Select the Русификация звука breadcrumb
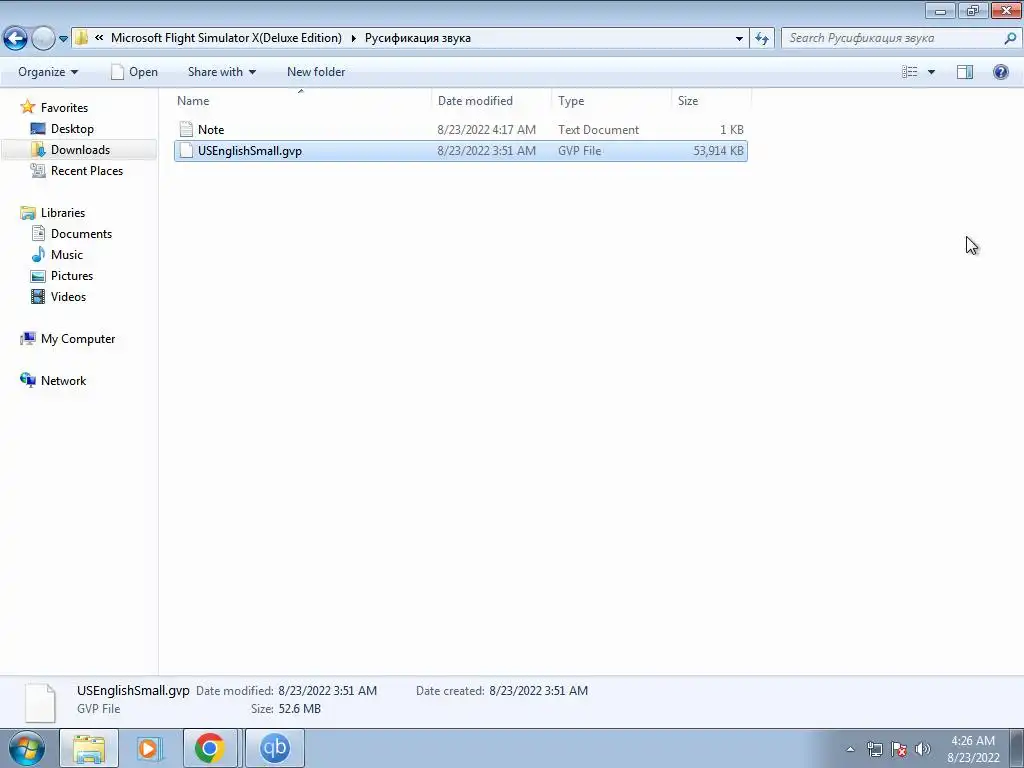This screenshot has height=768, width=1024. click(417, 38)
